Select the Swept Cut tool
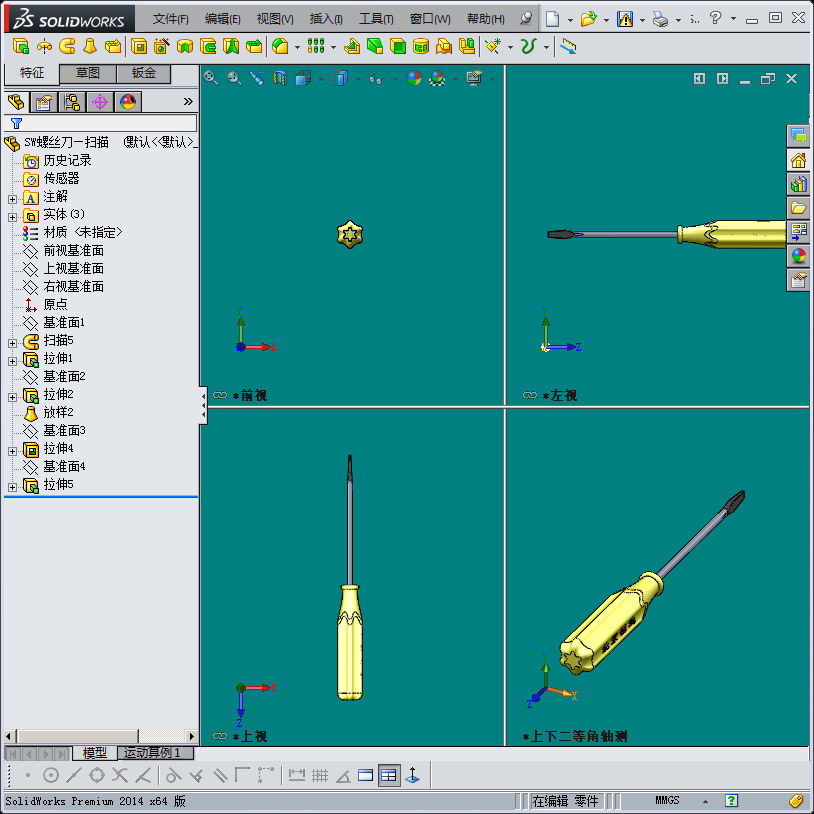Image resolution: width=814 pixels, height=814 pixels. (x=208, y=47)
